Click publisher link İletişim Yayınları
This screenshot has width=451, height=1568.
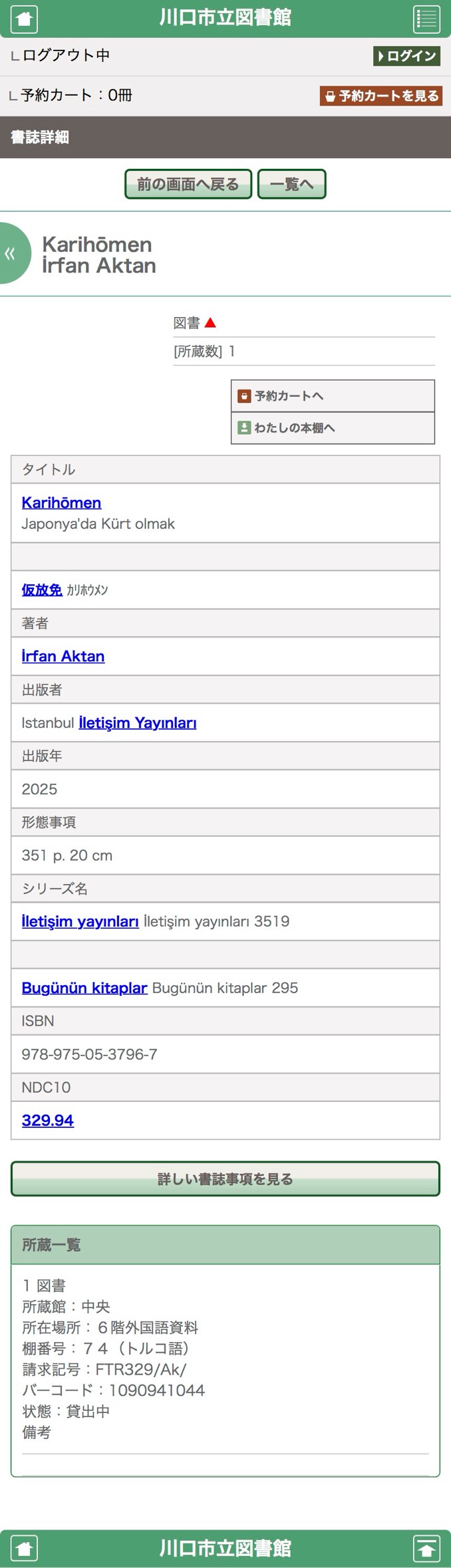click(x=138, y=723)
